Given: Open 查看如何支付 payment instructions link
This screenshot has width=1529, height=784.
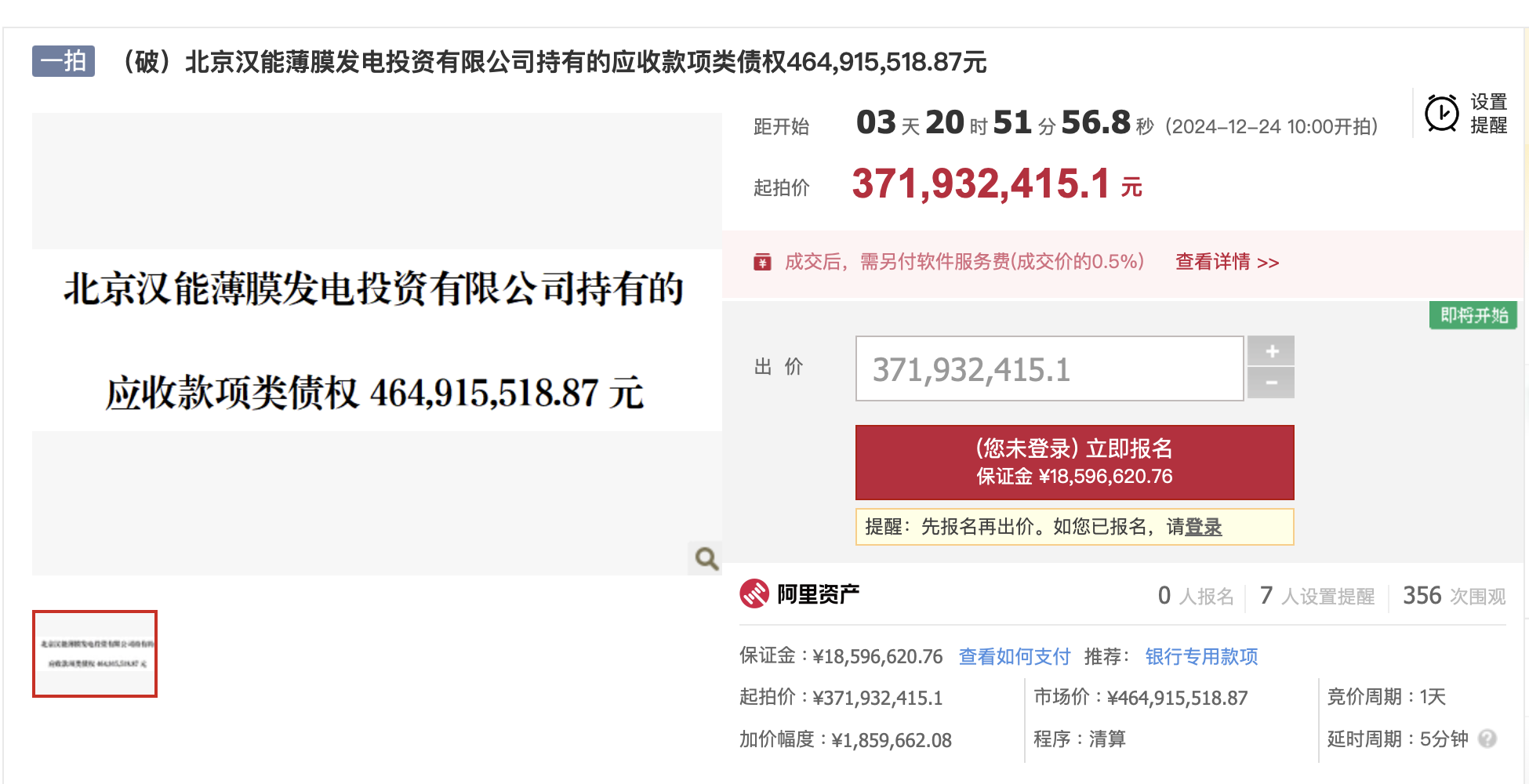Looking at the screenshot, I should pyautogui.click(x=1014, y=656).
